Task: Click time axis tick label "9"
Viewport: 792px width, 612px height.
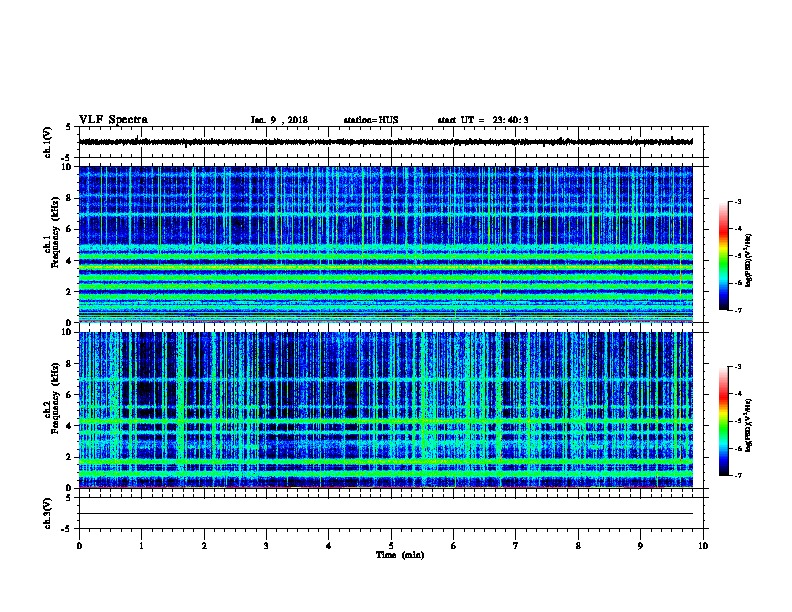Action: point(640,545)
